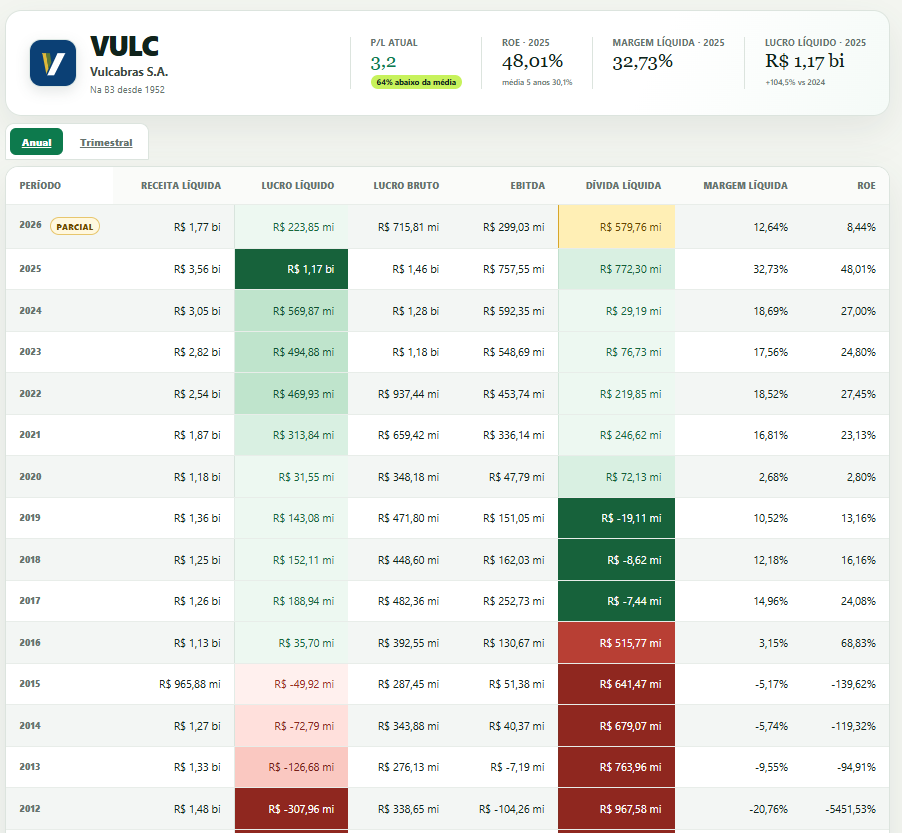Click dívida cell 'R$ 679,07 mi'
The image size is (902, 833).
pos(616,726)
